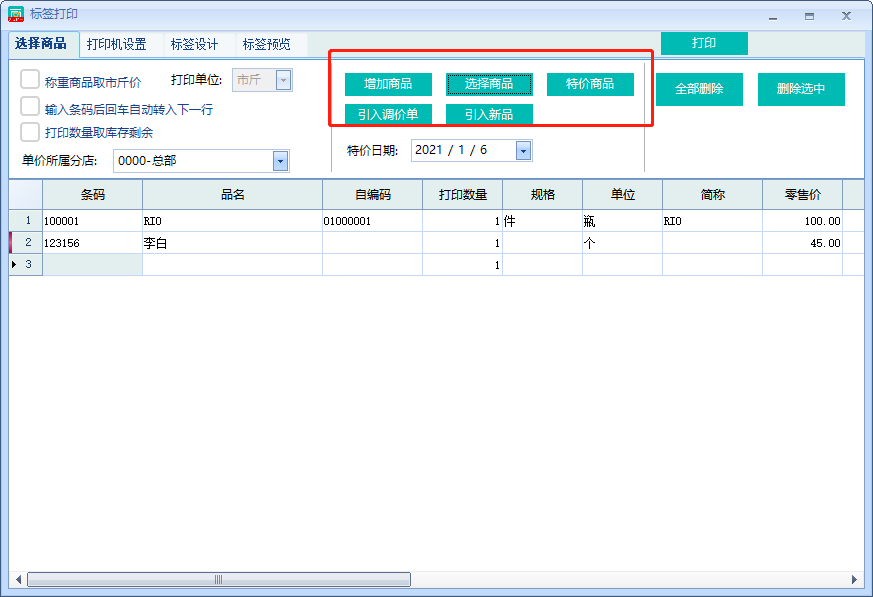Viewport: 873px width, 597px height.
Task: Enable 称重商品取市斤价 checkbox
Action: [x=30, y=79]
